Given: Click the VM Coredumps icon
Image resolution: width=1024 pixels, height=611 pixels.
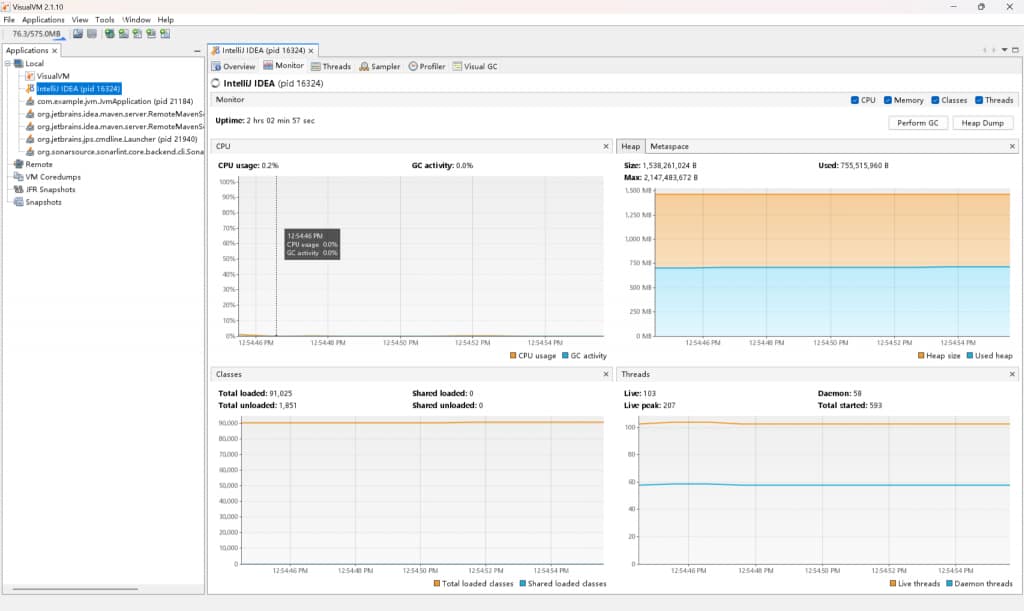Looking at the screenshot, I should pos(18,177).
